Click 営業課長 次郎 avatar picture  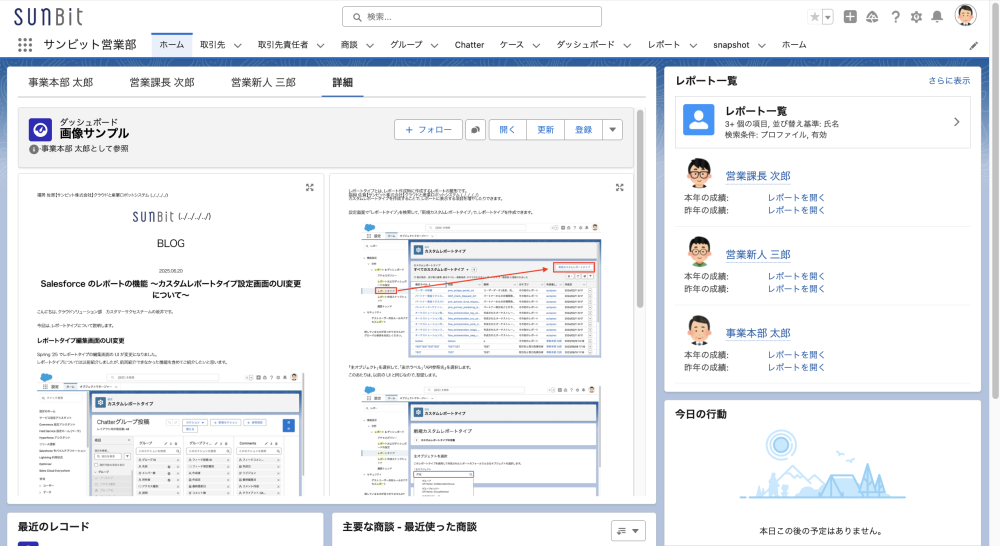(x=699, y=173)
